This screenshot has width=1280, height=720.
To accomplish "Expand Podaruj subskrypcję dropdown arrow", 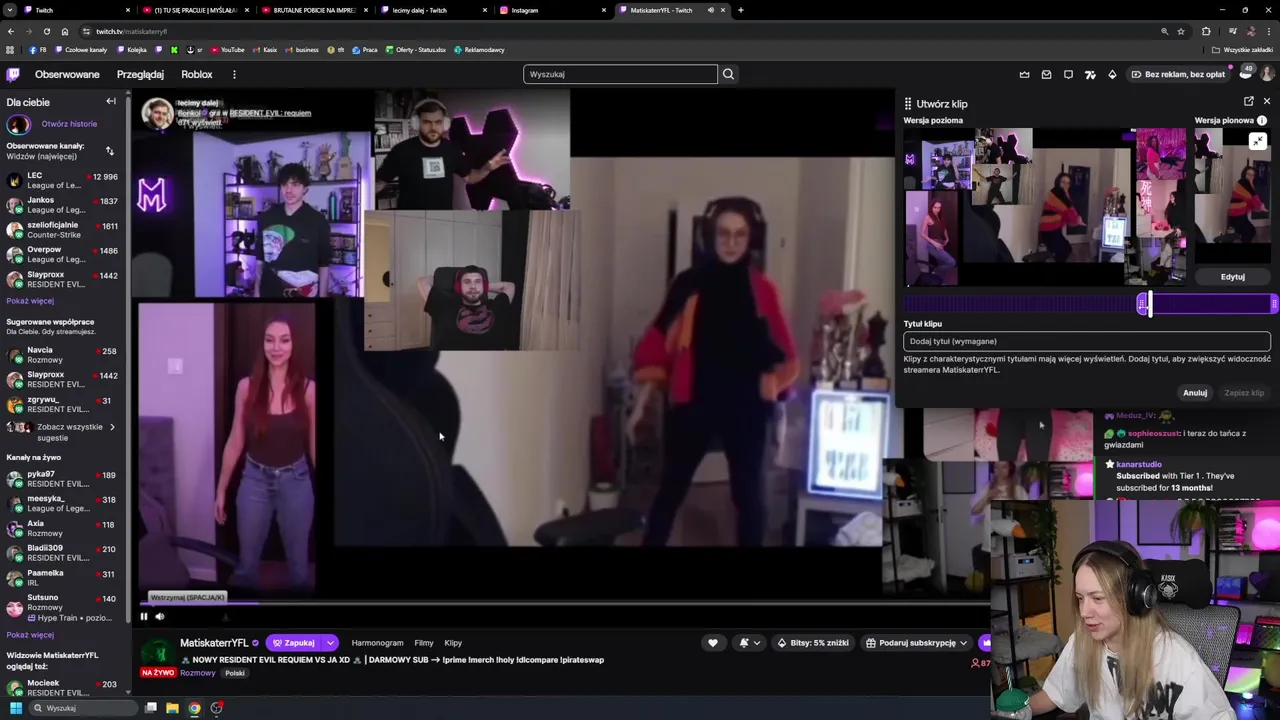I will (963, 643).
